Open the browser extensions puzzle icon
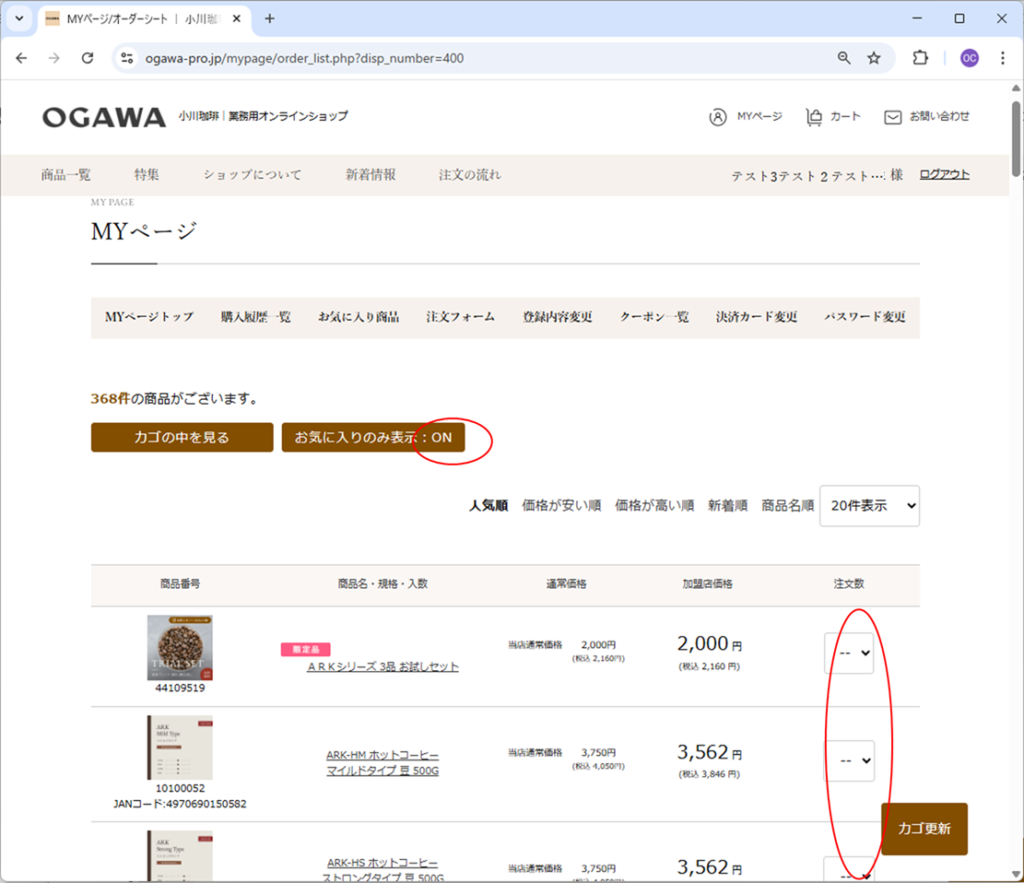 pos(920,58)
